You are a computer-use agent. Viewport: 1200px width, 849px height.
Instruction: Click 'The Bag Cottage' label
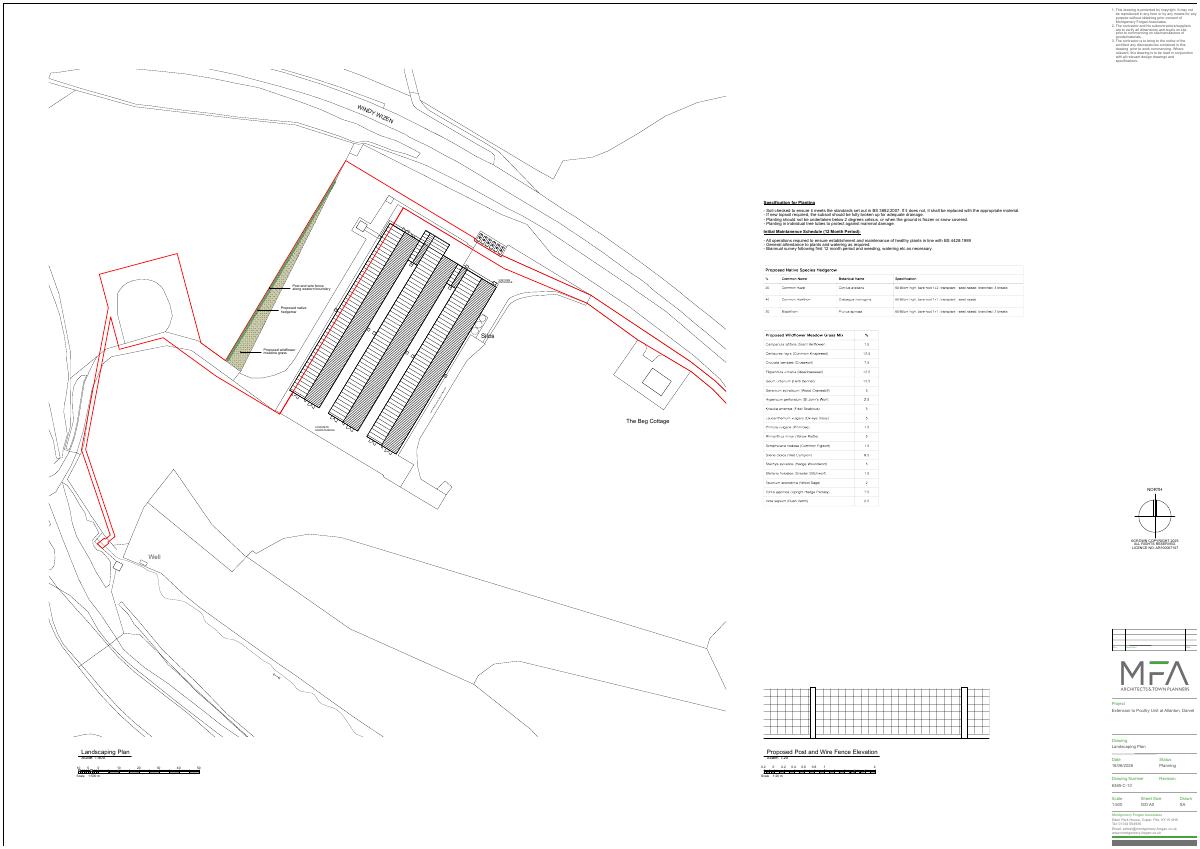coord(648,421)
